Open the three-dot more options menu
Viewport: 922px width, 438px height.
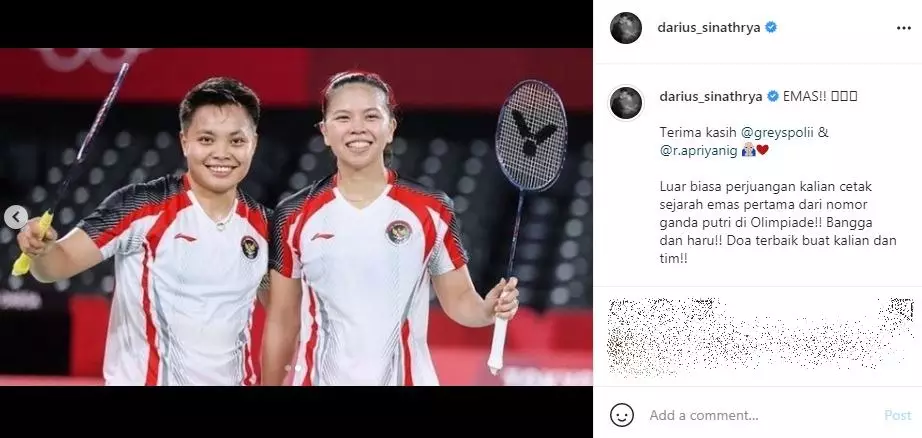coord(903,28)
